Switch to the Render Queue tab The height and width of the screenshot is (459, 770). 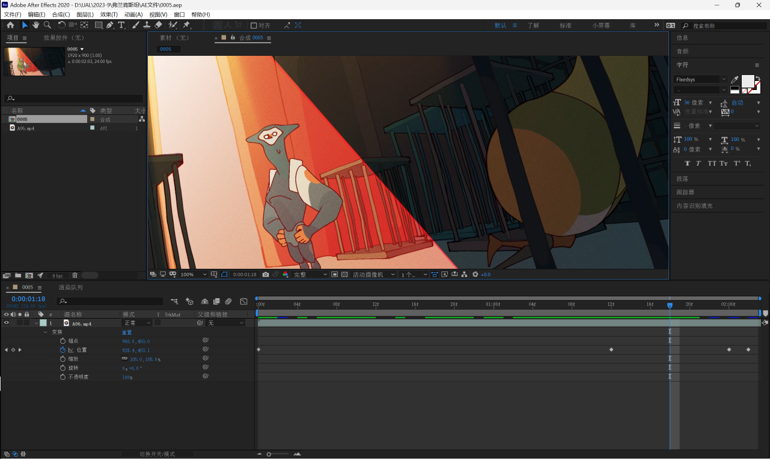pyautogui.click(x=71, y=287)
